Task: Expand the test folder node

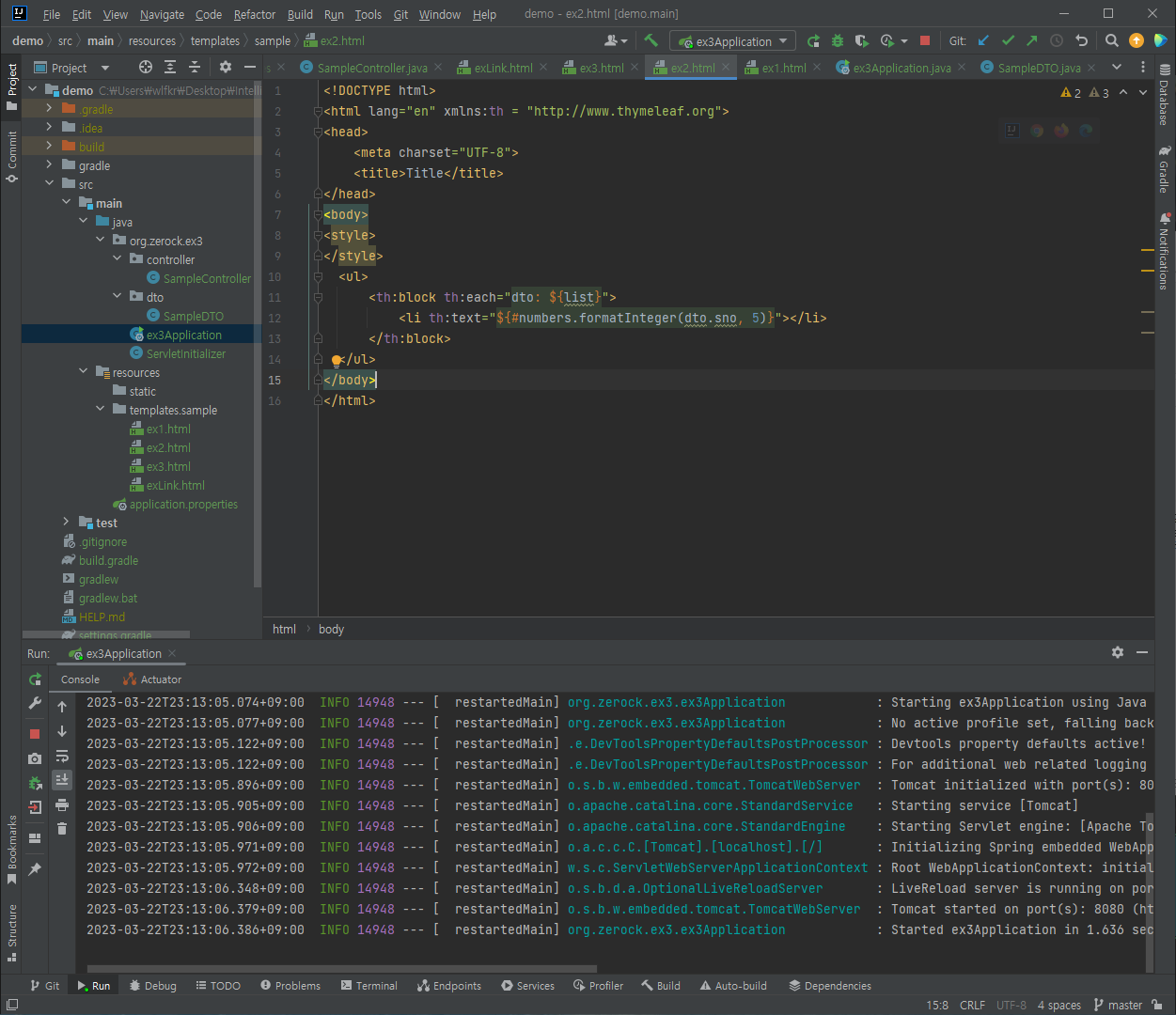Action: coord(66,522)
